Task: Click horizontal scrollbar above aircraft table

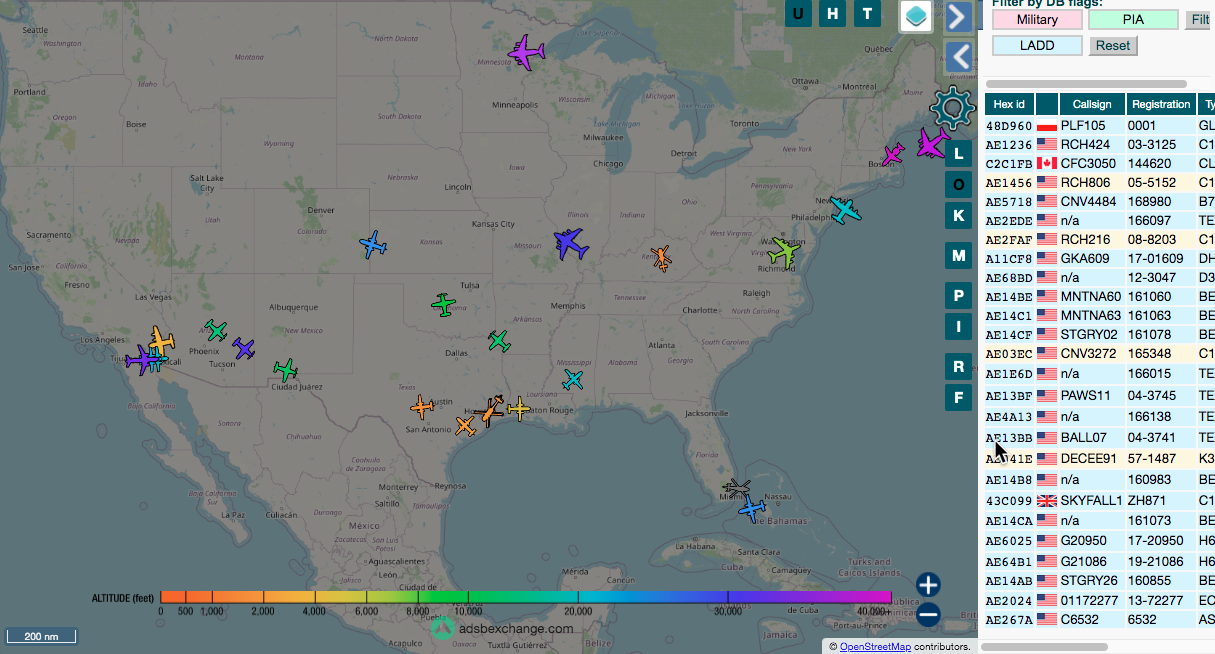Action: tap(1086, 84)
